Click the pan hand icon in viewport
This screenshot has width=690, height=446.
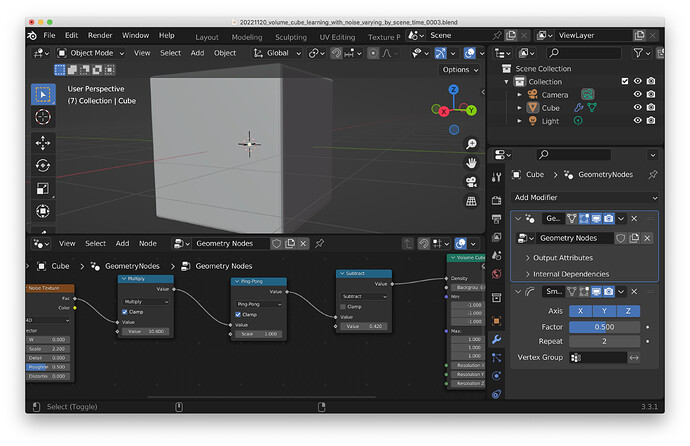coord(471,163)
